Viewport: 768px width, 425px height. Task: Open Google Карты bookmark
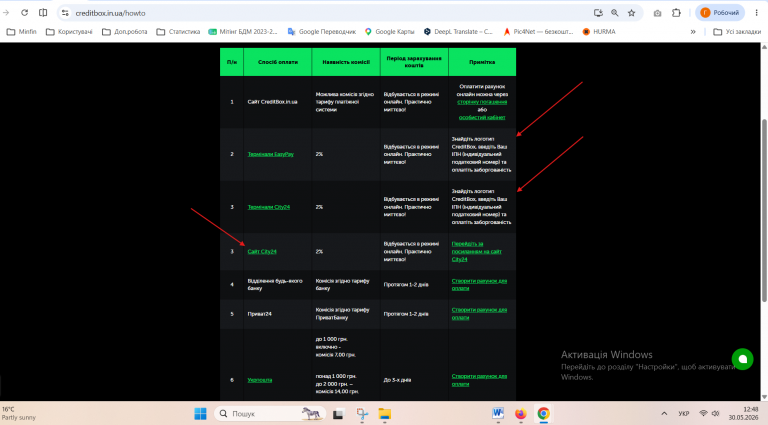coord(389,32)
